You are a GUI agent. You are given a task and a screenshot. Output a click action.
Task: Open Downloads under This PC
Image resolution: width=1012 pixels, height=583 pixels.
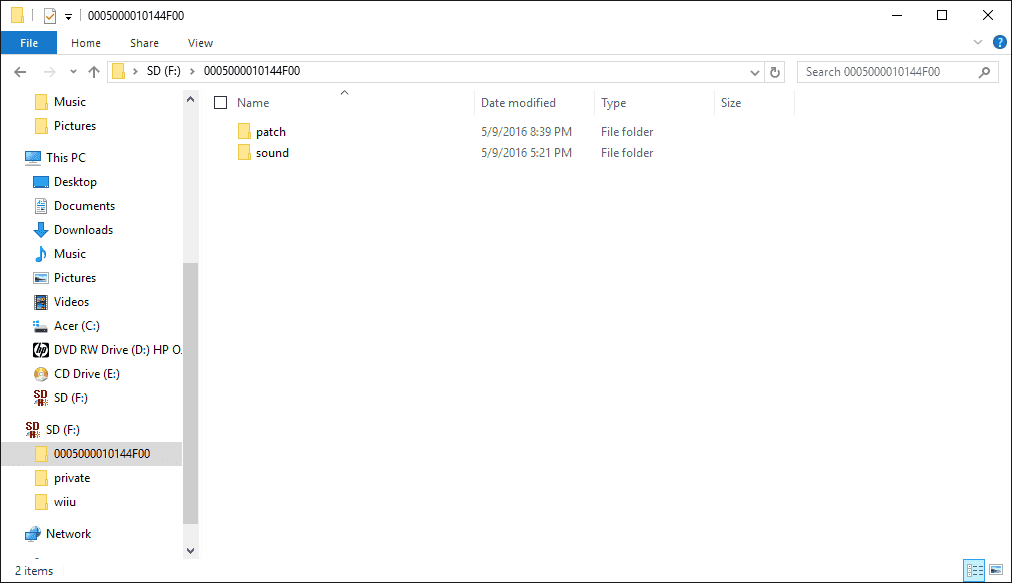coord(83,230)
